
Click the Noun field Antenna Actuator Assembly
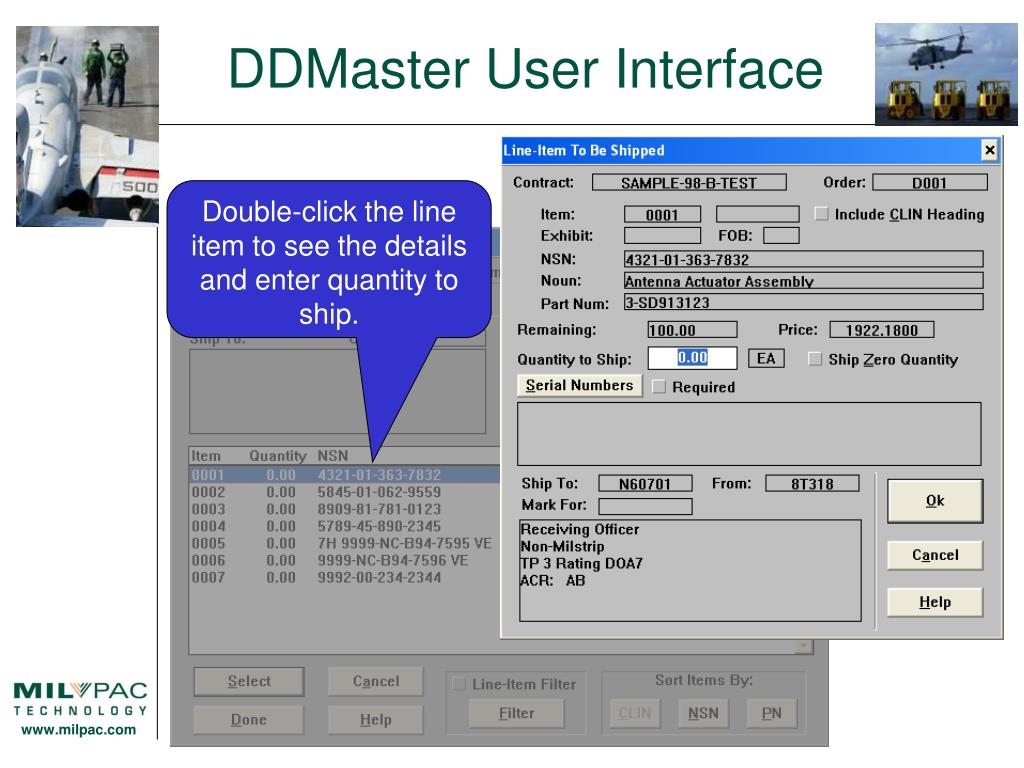804,281
